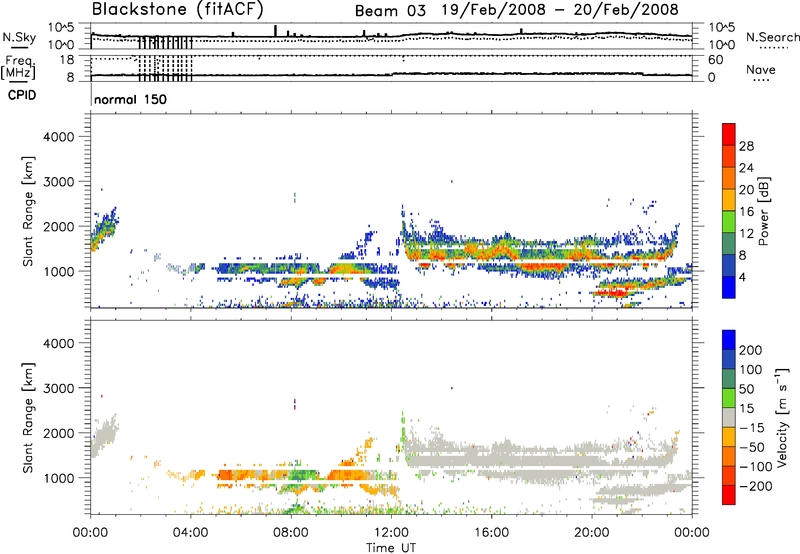The width and height of the screenshot is (800, 554).
Task: Click the '15' label on the Velocity colorbar
Action: [746, 408]
